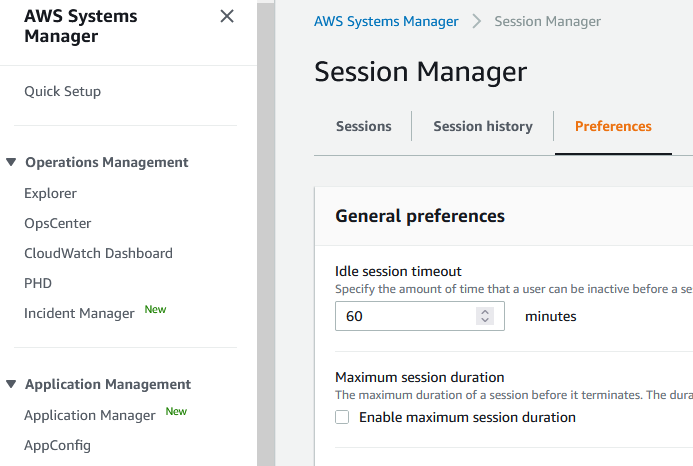Click the General preferences heading

pos(420,216)
